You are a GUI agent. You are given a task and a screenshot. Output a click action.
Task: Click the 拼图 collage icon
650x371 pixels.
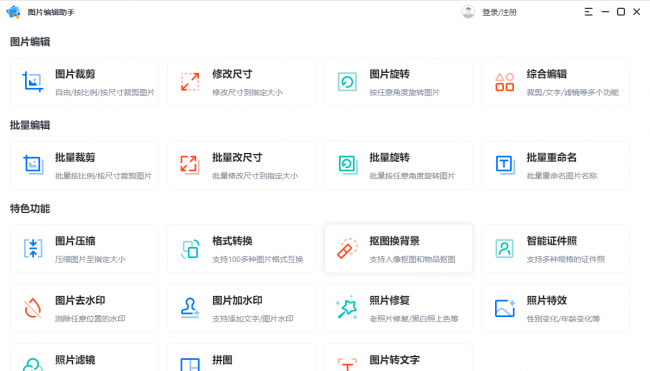190,364
